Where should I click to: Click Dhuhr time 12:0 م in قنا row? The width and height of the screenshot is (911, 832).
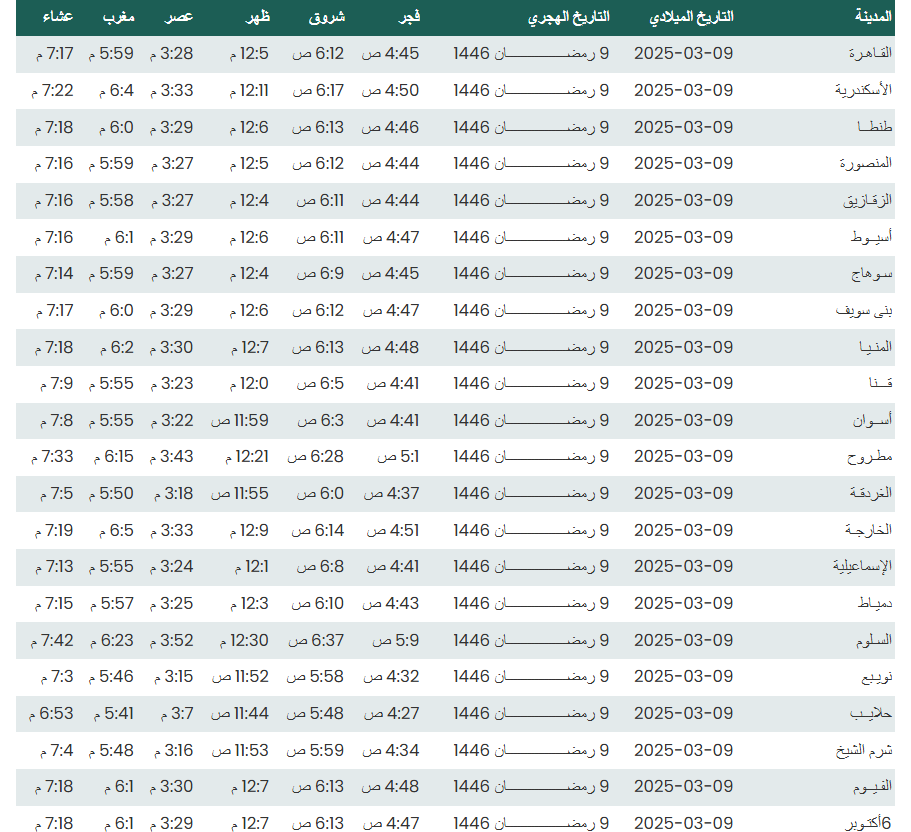pyautogui.click(x=249, y=383)
